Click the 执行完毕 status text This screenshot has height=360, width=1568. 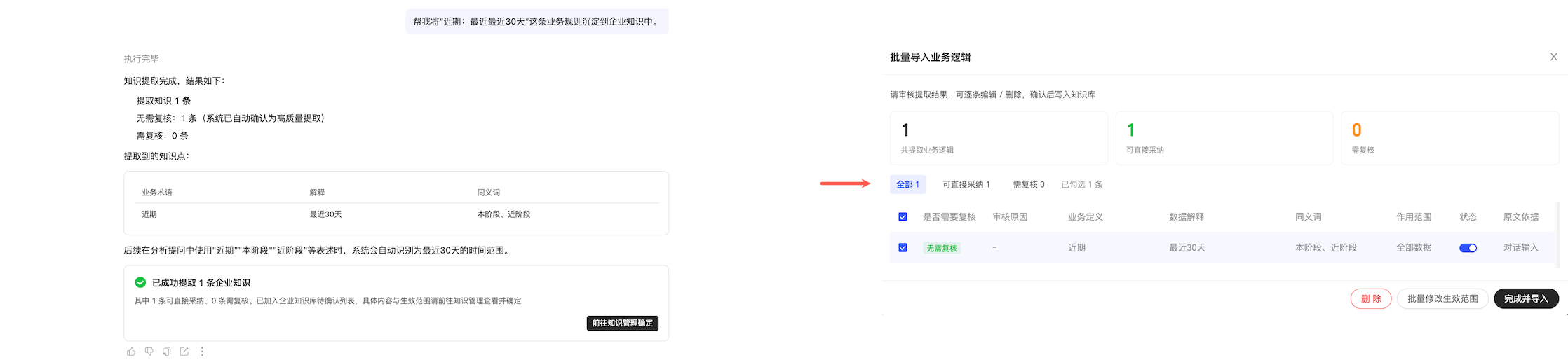[x=142, y=59]
